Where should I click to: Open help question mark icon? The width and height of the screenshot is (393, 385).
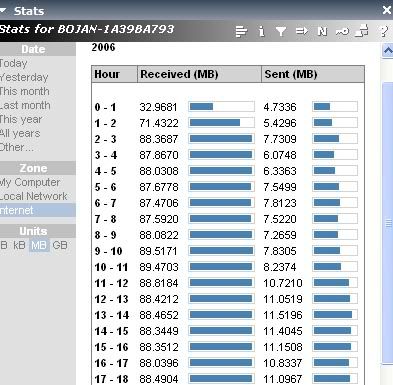(x=384, y=31)
